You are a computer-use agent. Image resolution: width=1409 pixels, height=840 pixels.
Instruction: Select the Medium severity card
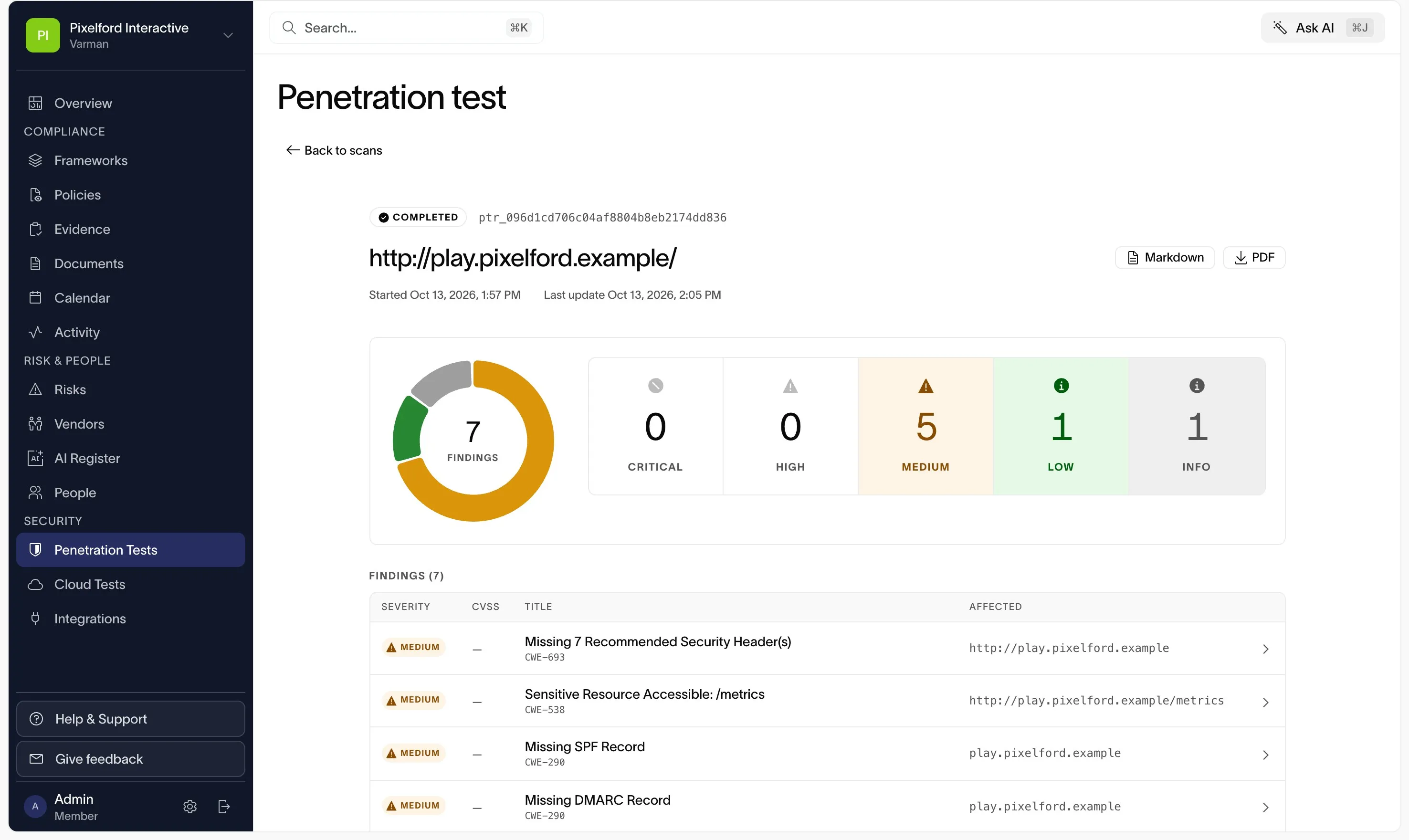click(x=925, y=426)
